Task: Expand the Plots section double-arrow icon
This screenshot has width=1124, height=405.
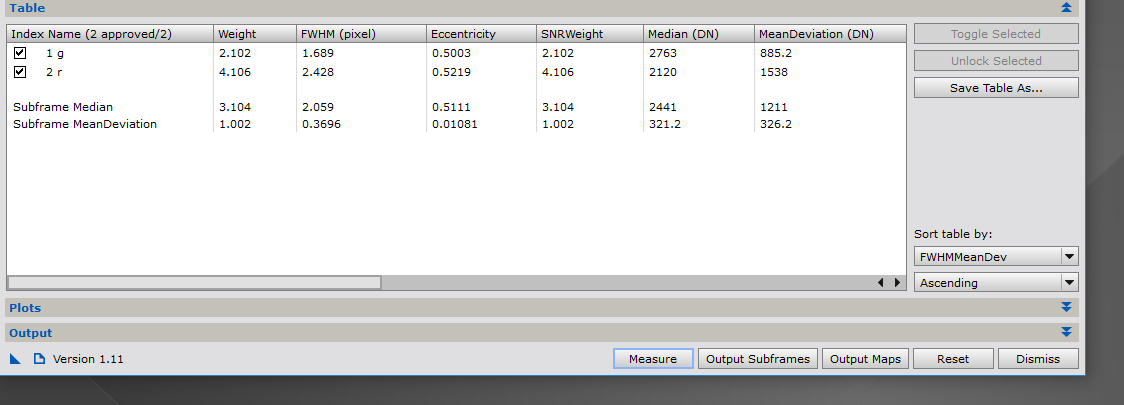Action: click(x=1066, y=308)
